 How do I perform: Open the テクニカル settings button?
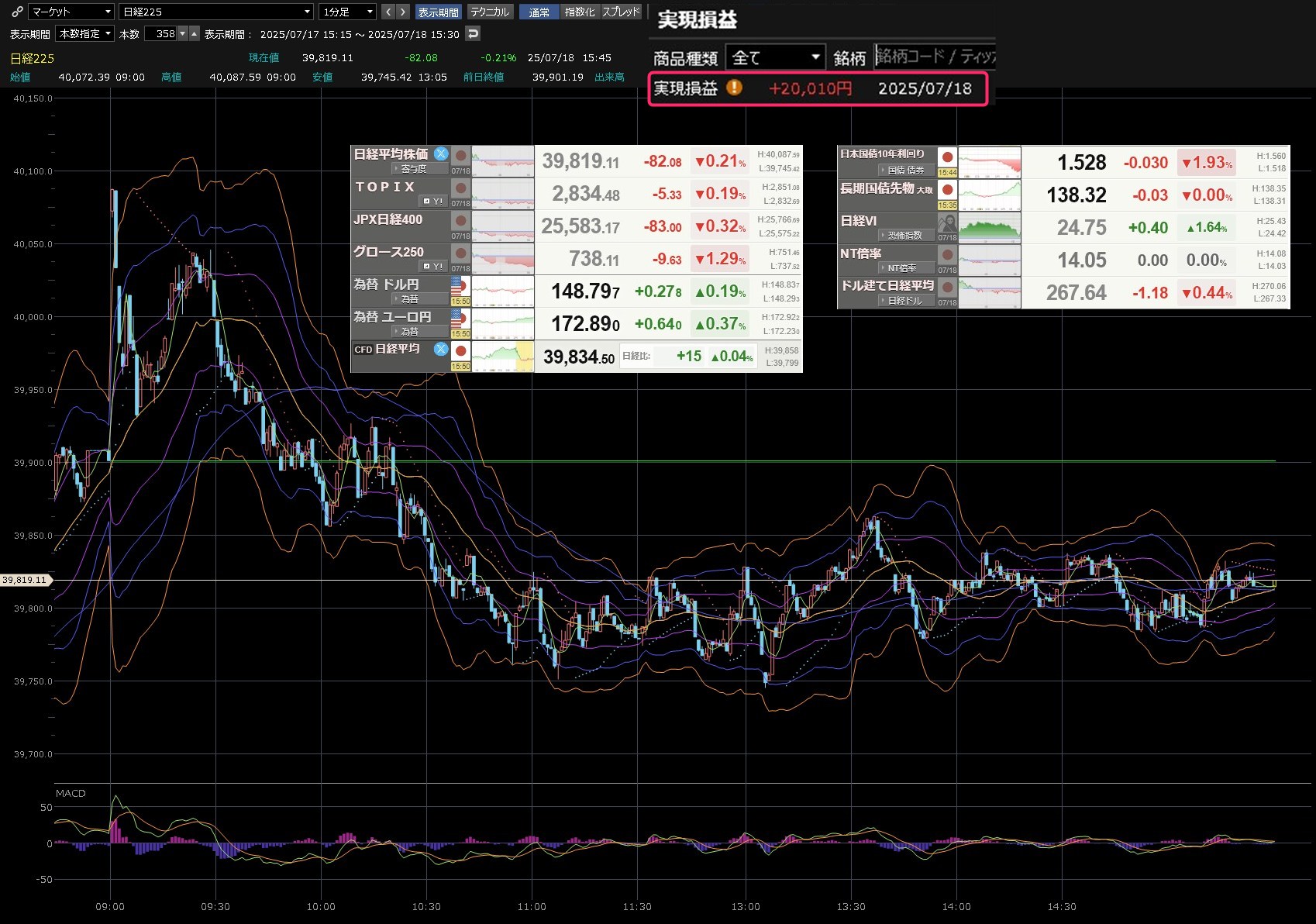[x=490, y=12]
